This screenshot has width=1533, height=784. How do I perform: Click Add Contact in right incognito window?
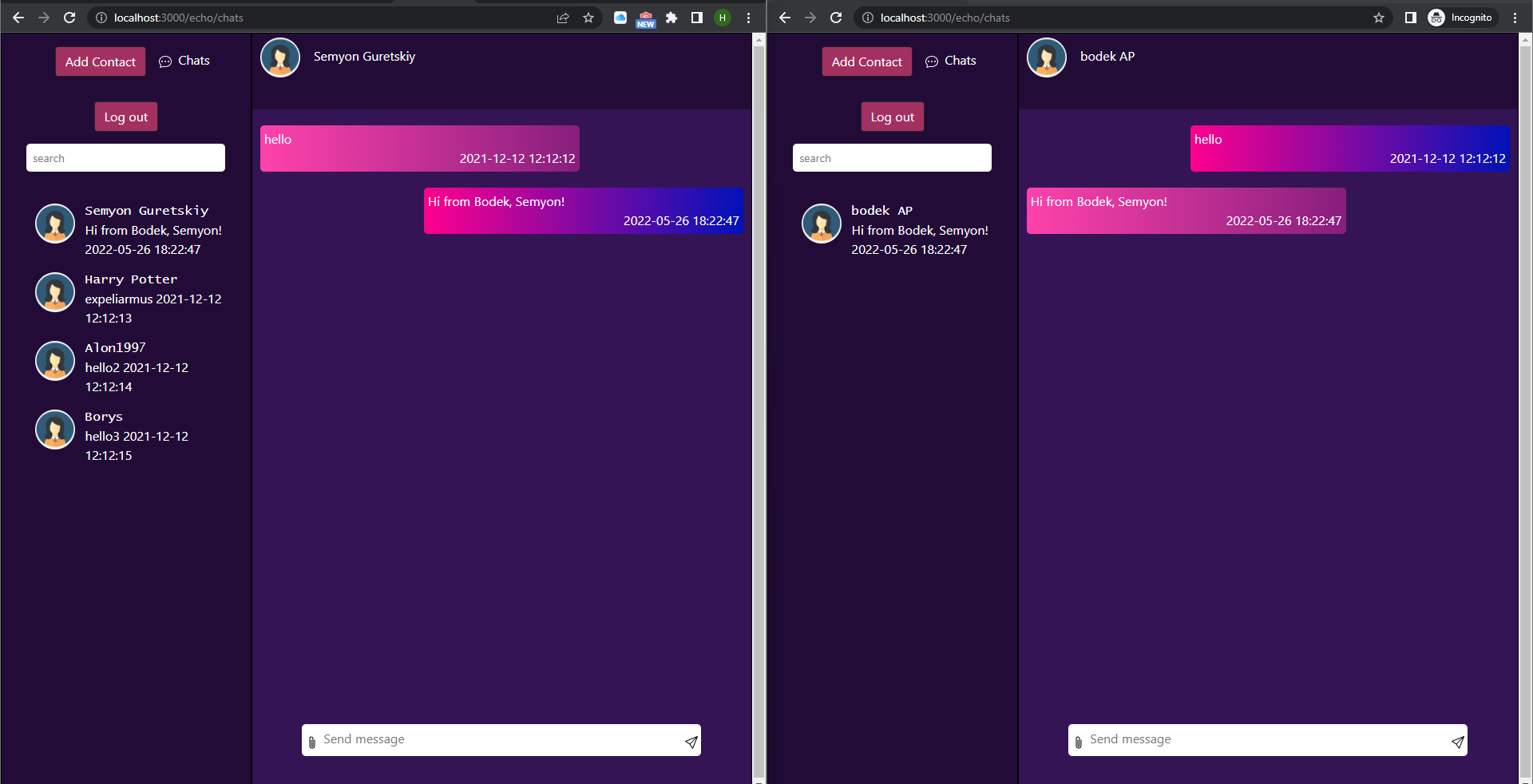(867, 61)
